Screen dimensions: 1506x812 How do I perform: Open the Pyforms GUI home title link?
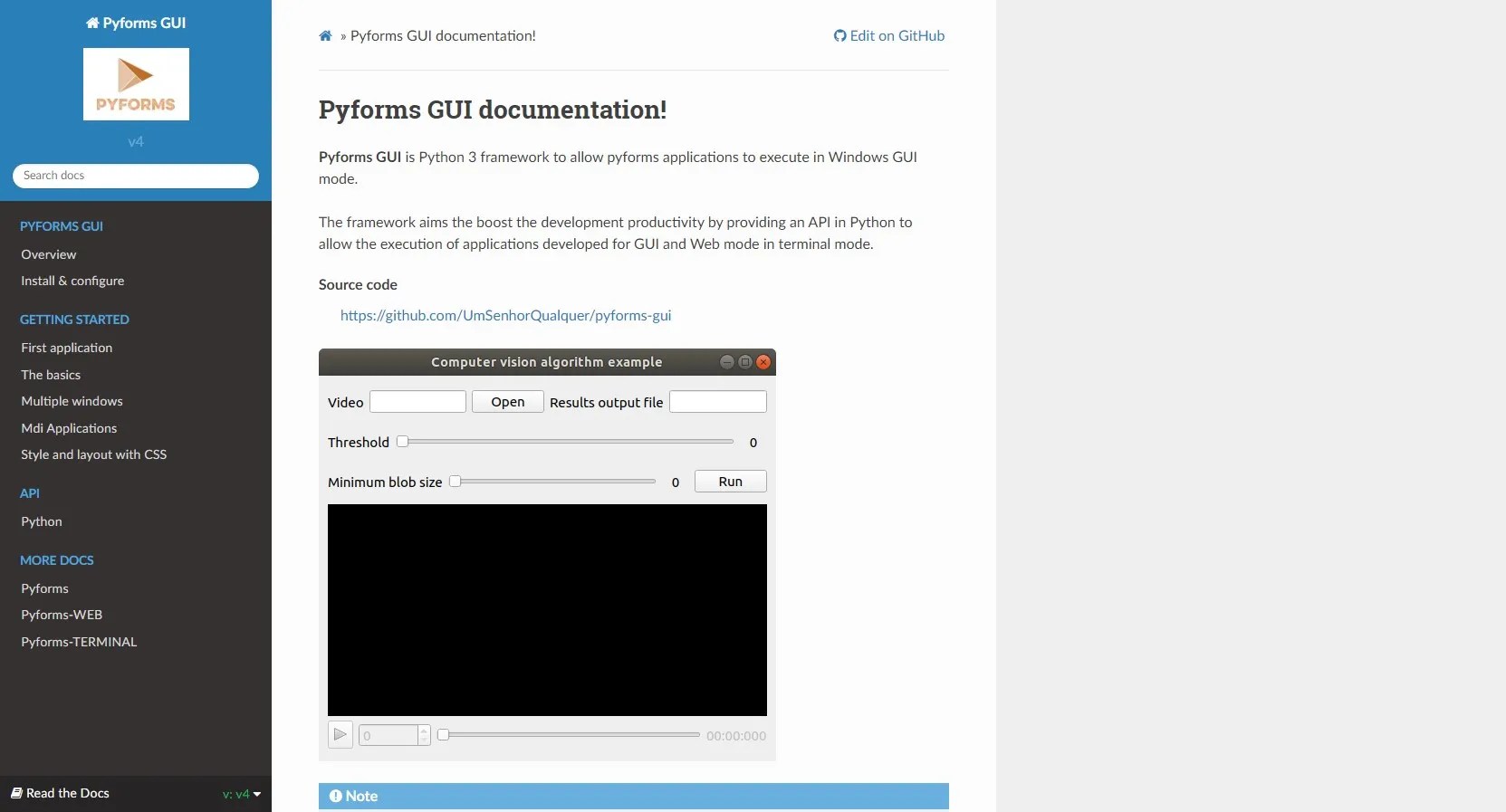[x=136, y=23]
